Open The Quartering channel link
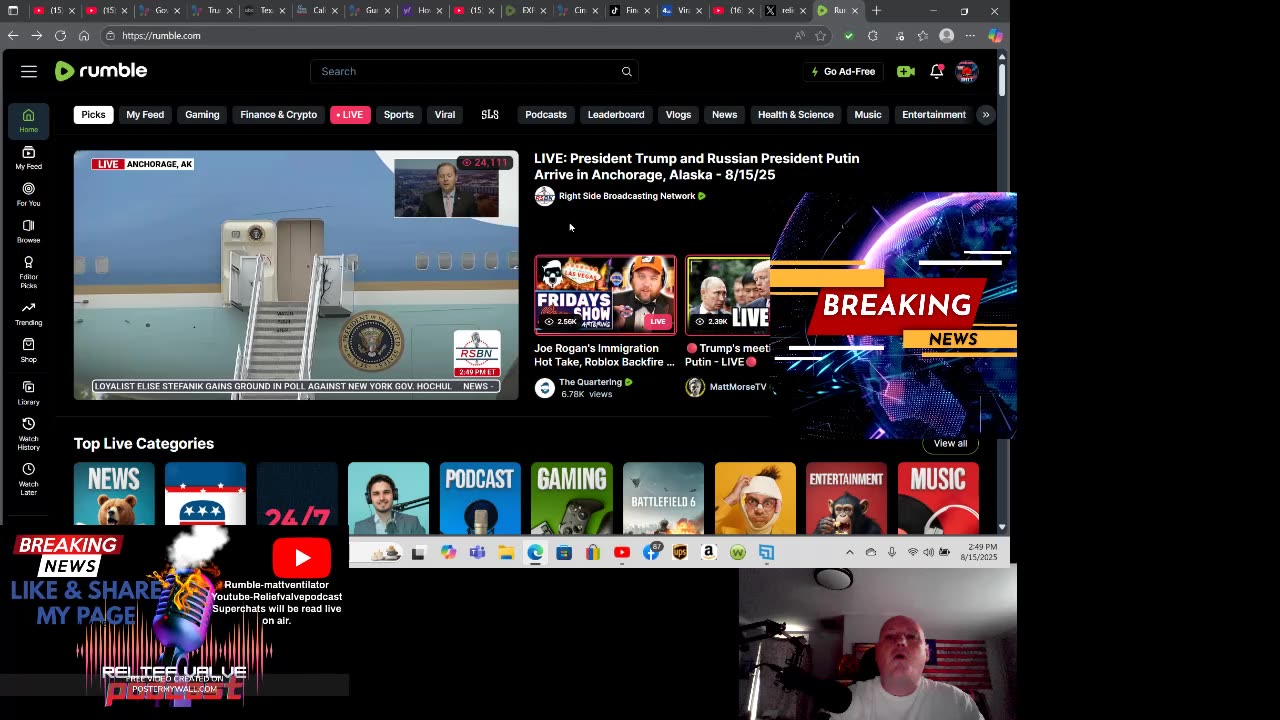 pos(590,382)
